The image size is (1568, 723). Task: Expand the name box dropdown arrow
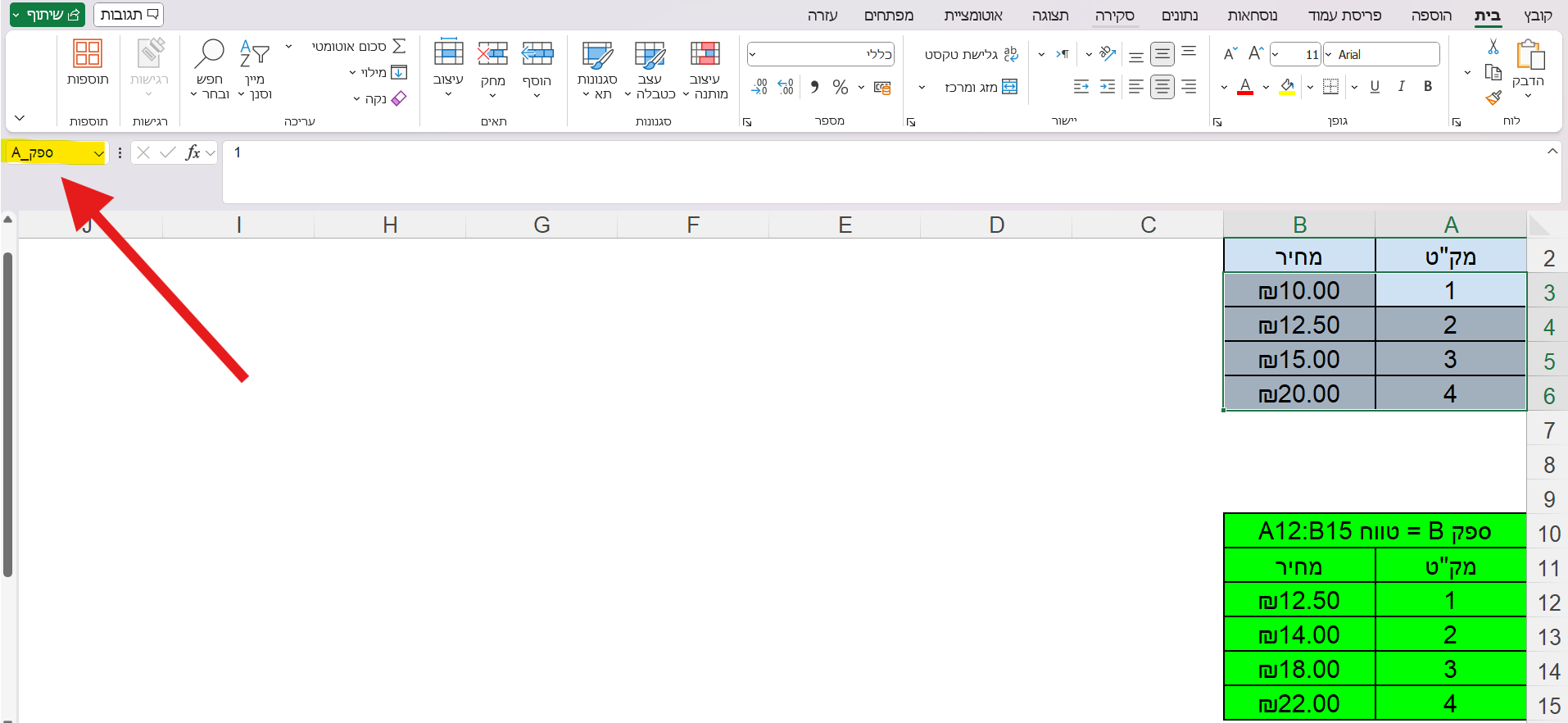[x=98, y=153]
